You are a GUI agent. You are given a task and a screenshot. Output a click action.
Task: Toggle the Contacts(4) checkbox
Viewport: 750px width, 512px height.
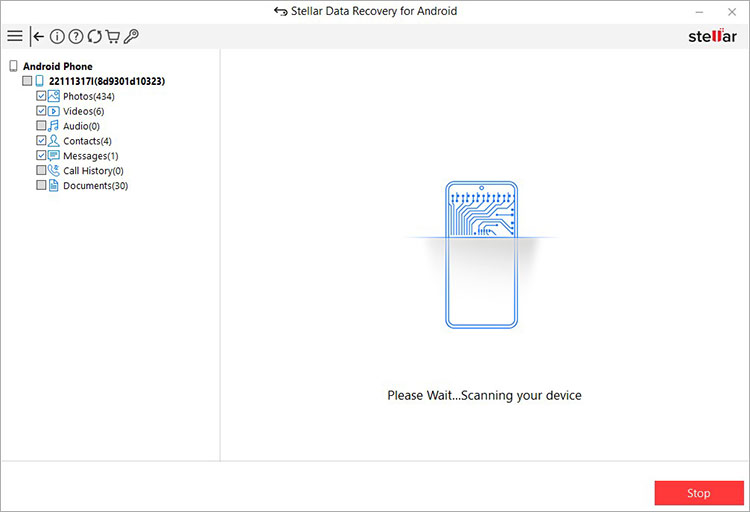point(41,141)
